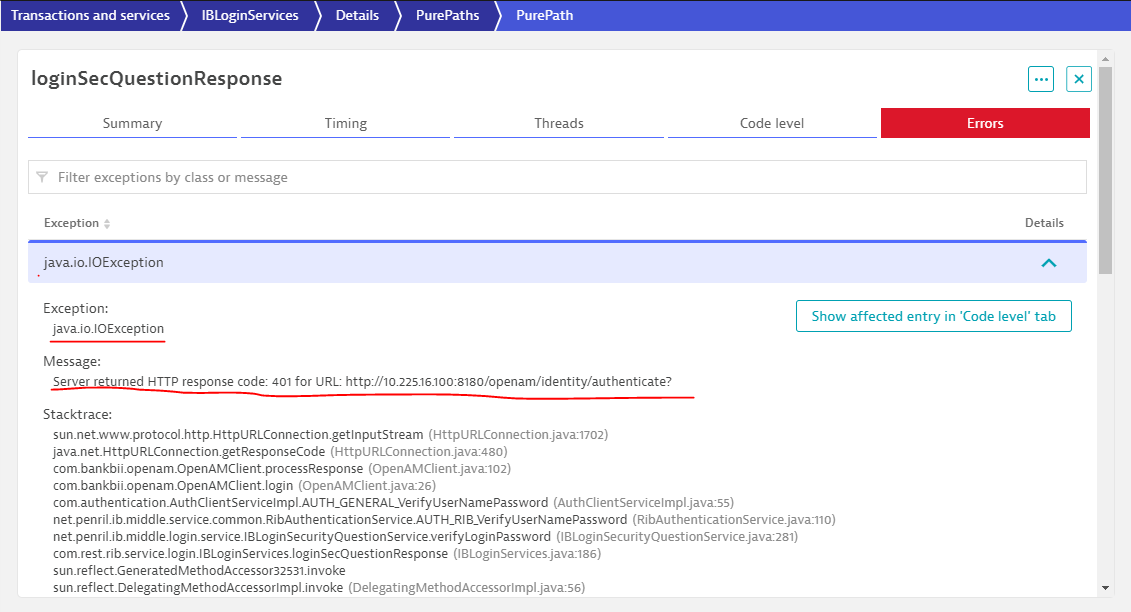Open the Threads tab

pos(558,123)
